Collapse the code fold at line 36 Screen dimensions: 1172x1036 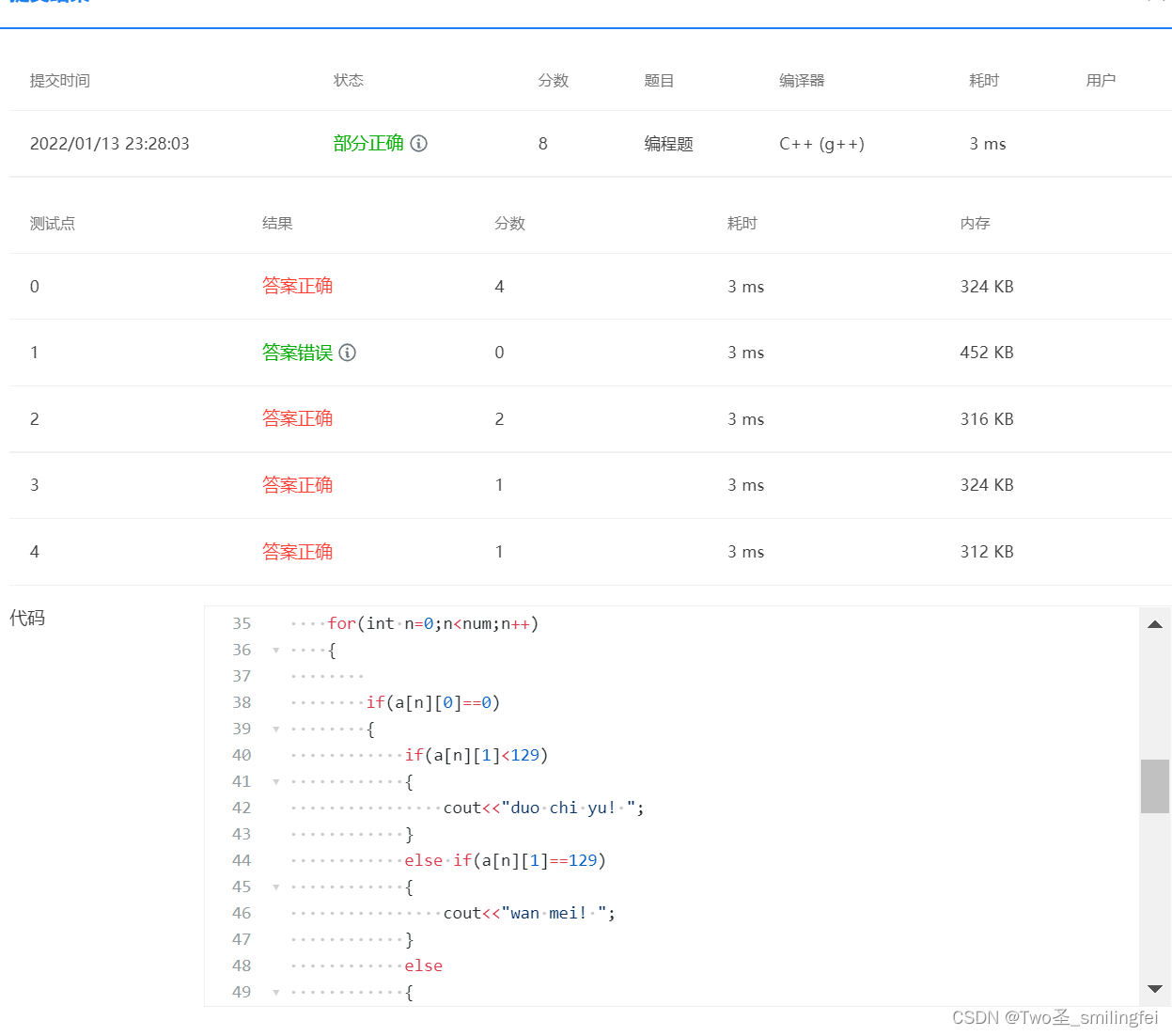pos(275,651)
